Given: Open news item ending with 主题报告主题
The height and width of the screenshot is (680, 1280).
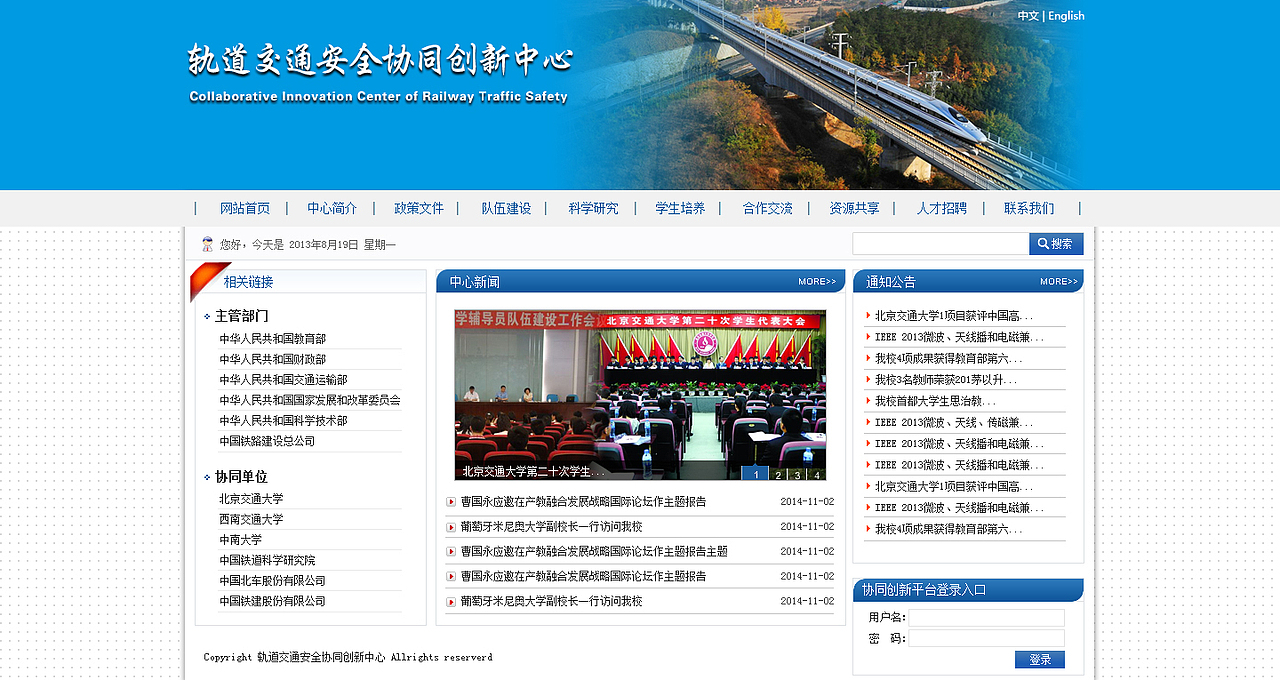Looking at the screenshot, I should click(x=594, y=552).
